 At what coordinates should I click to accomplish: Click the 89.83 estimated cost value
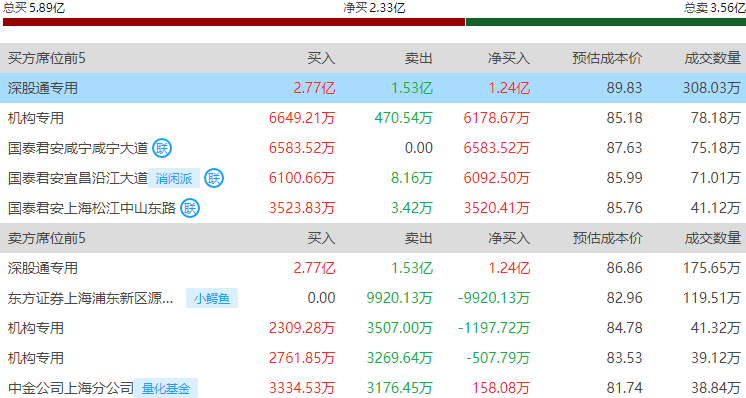pos(624,88)
